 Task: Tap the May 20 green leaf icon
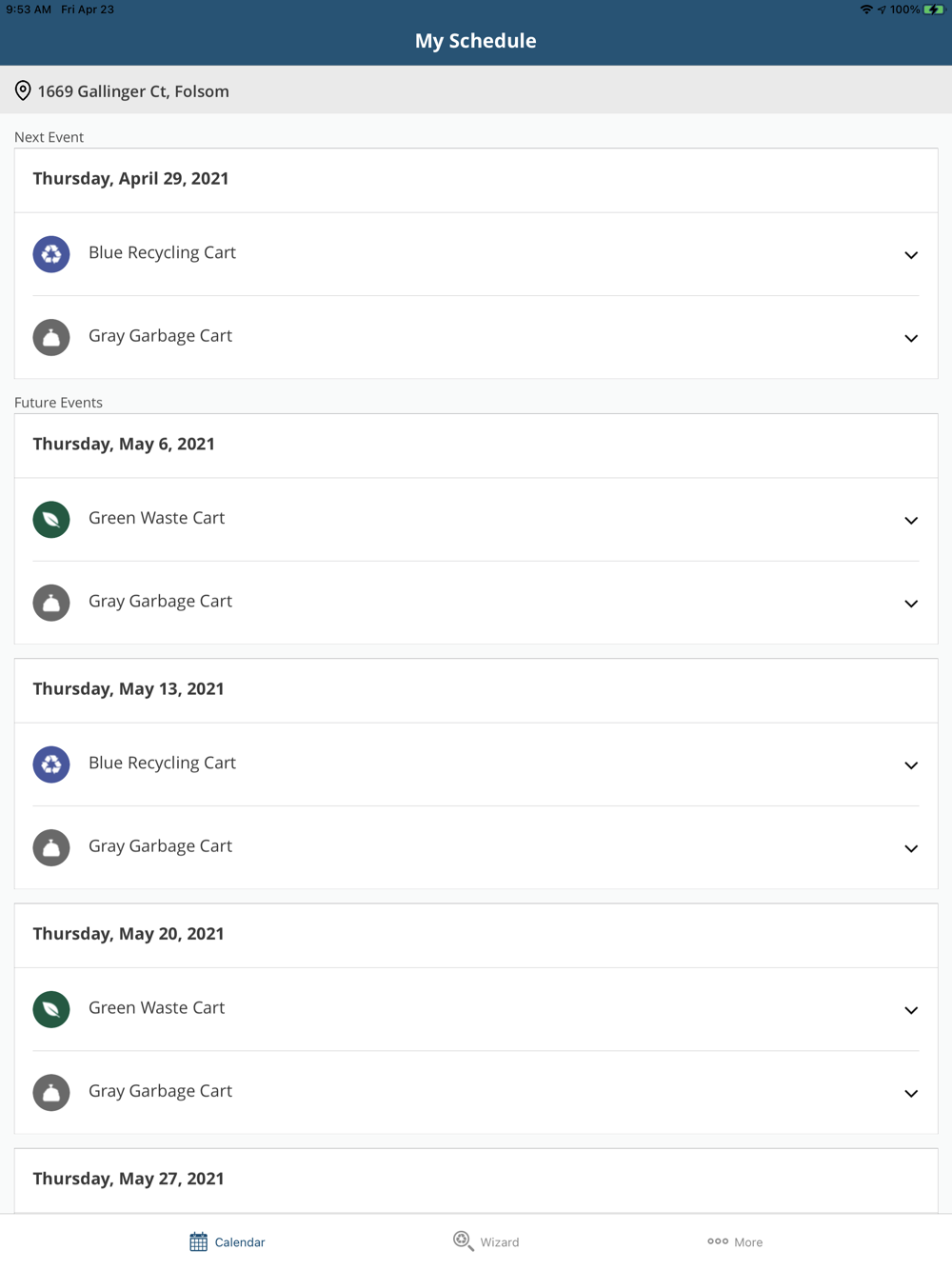51,1009
